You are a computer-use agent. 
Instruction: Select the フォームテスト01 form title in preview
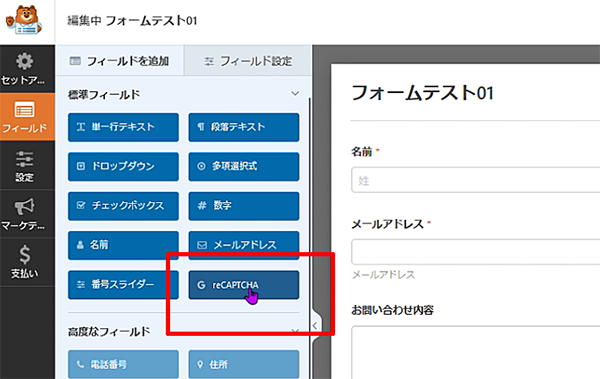422,93
